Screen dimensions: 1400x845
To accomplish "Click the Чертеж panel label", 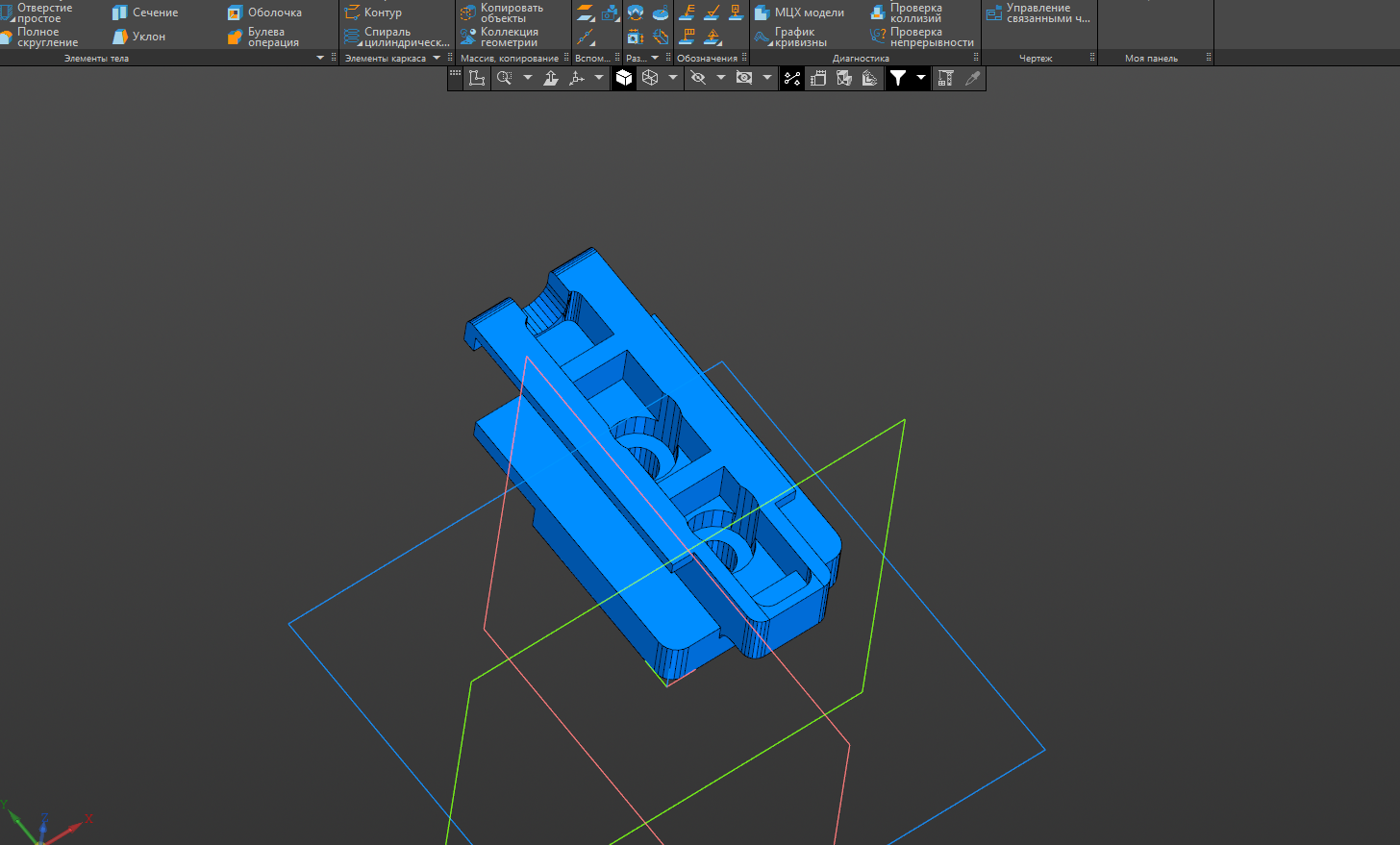I will [1036, 58].
